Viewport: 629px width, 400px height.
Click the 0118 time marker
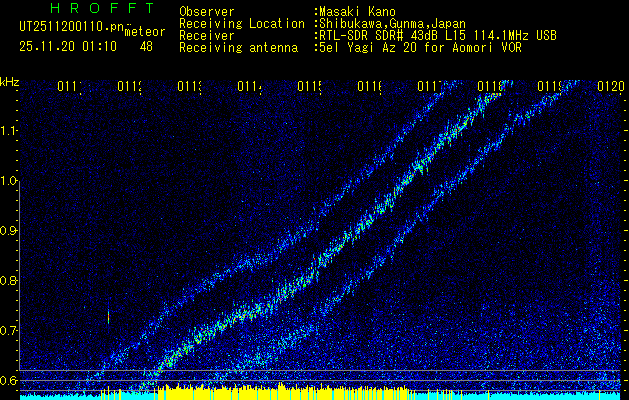(489, 86)
